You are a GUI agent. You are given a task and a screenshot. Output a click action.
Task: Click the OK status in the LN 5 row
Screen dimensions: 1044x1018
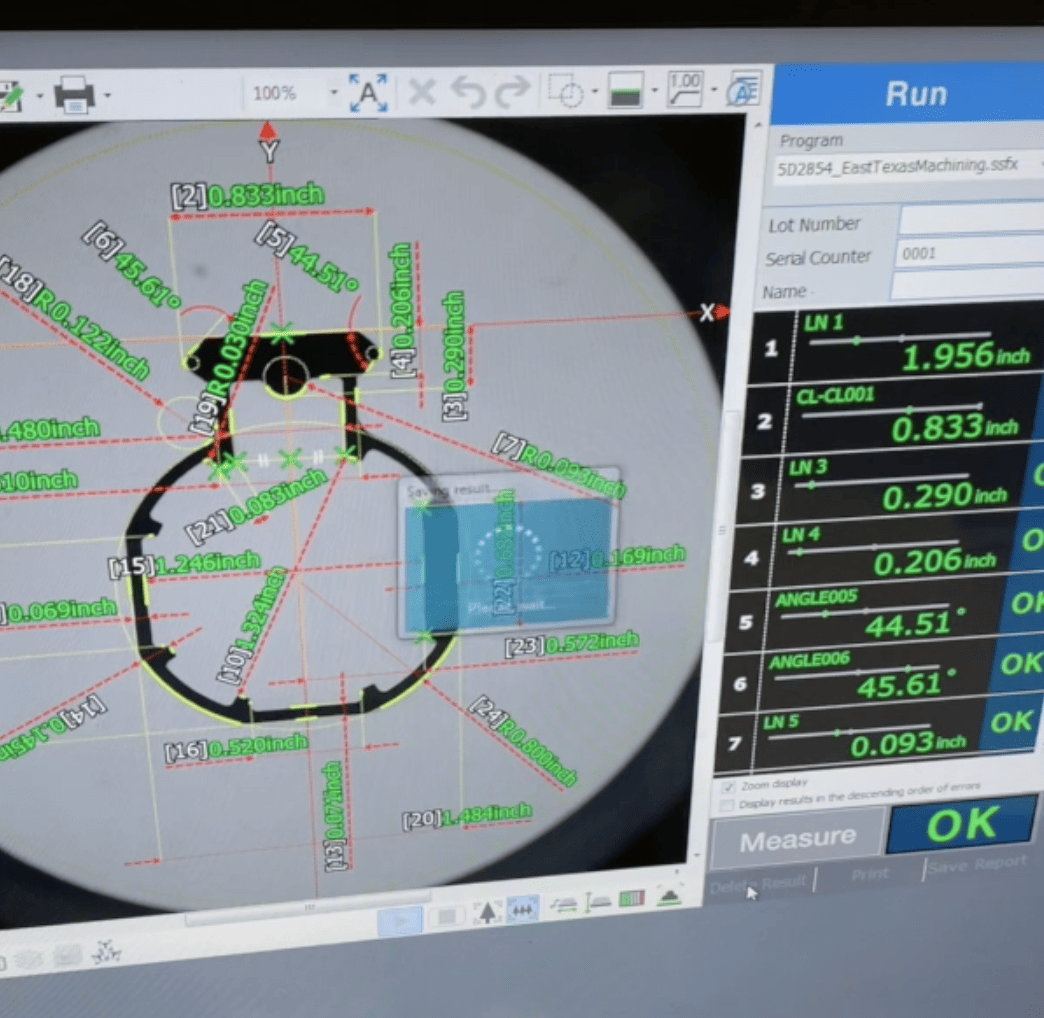click(1011, 722)
